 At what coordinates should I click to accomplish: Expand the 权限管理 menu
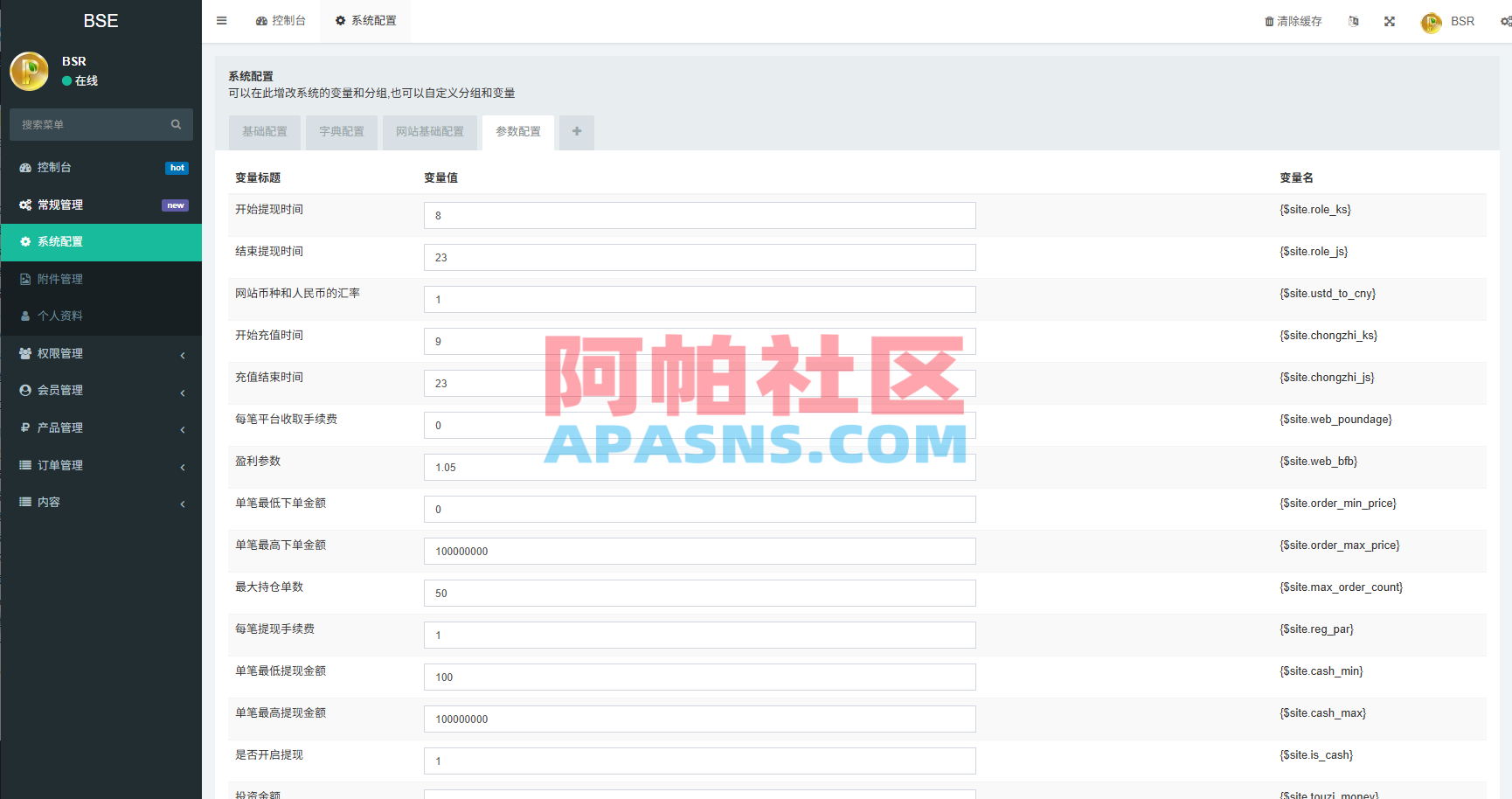101,353
